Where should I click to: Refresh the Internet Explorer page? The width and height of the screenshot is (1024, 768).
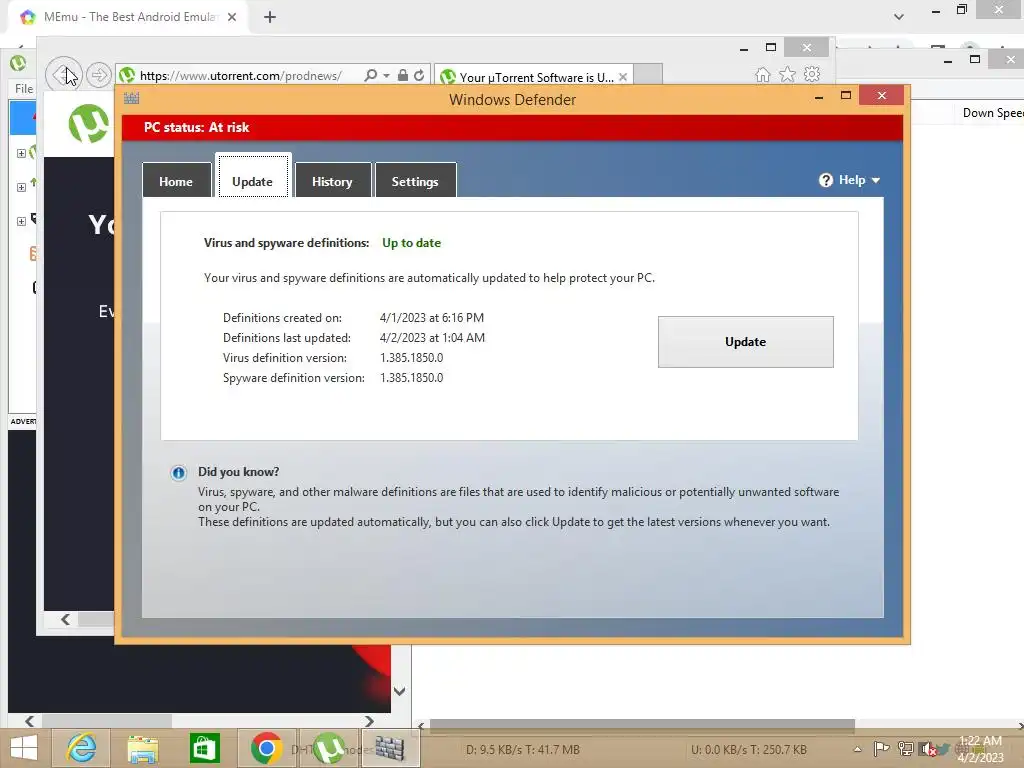[x=419, y=75]
